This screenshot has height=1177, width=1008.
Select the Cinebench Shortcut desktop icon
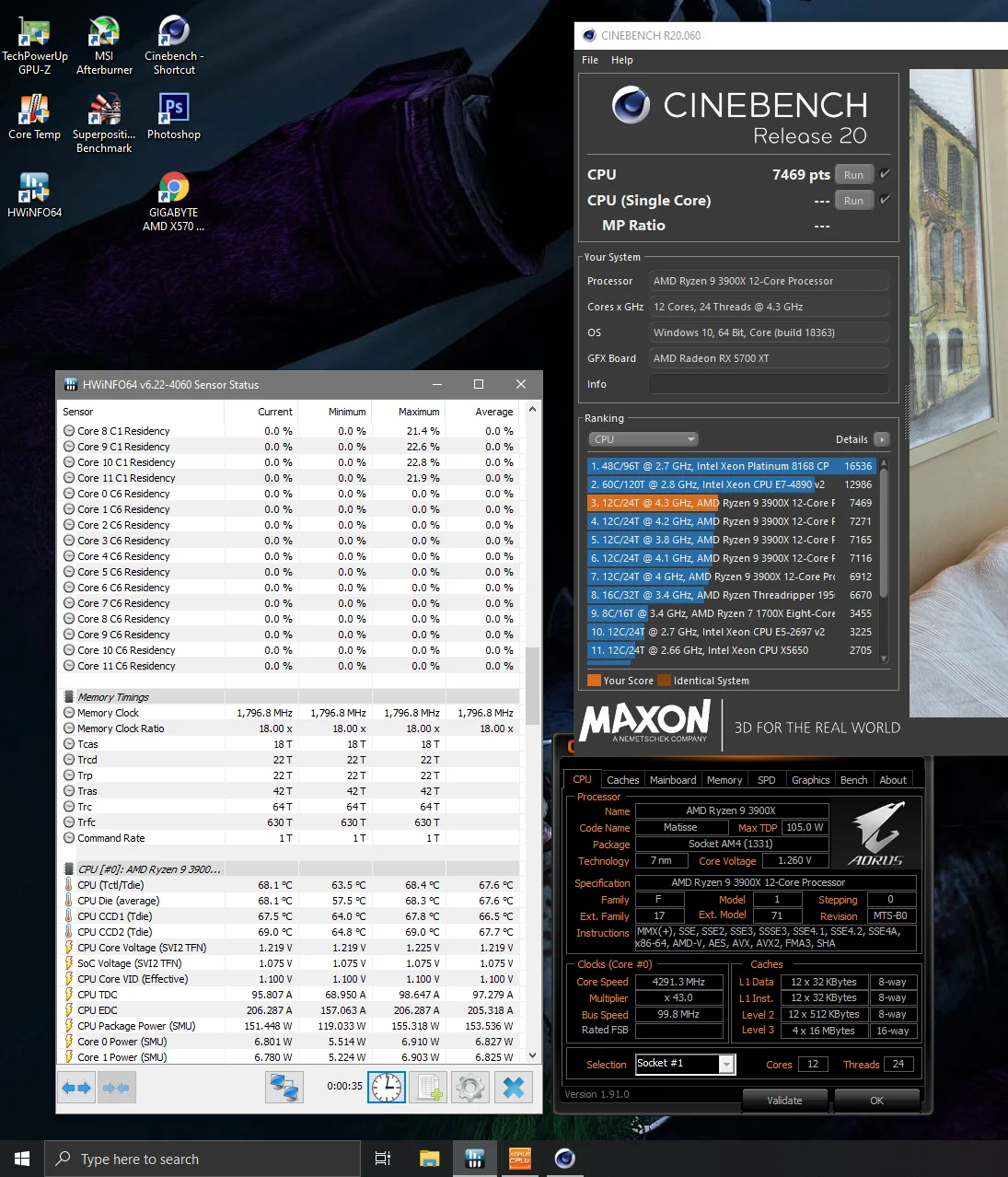click(x=174, y=46)
